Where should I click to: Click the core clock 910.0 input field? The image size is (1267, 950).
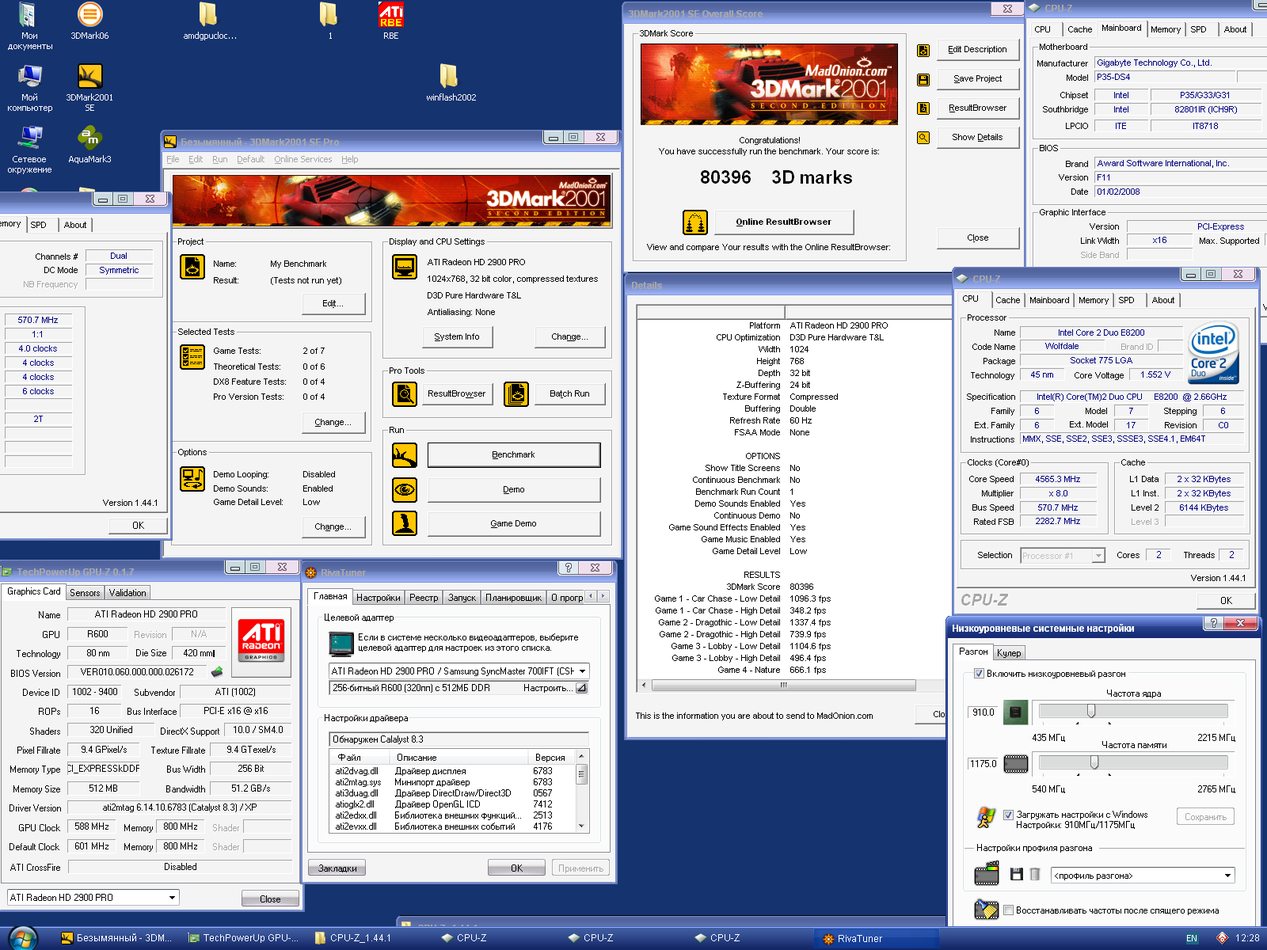[x=983, y=712]
